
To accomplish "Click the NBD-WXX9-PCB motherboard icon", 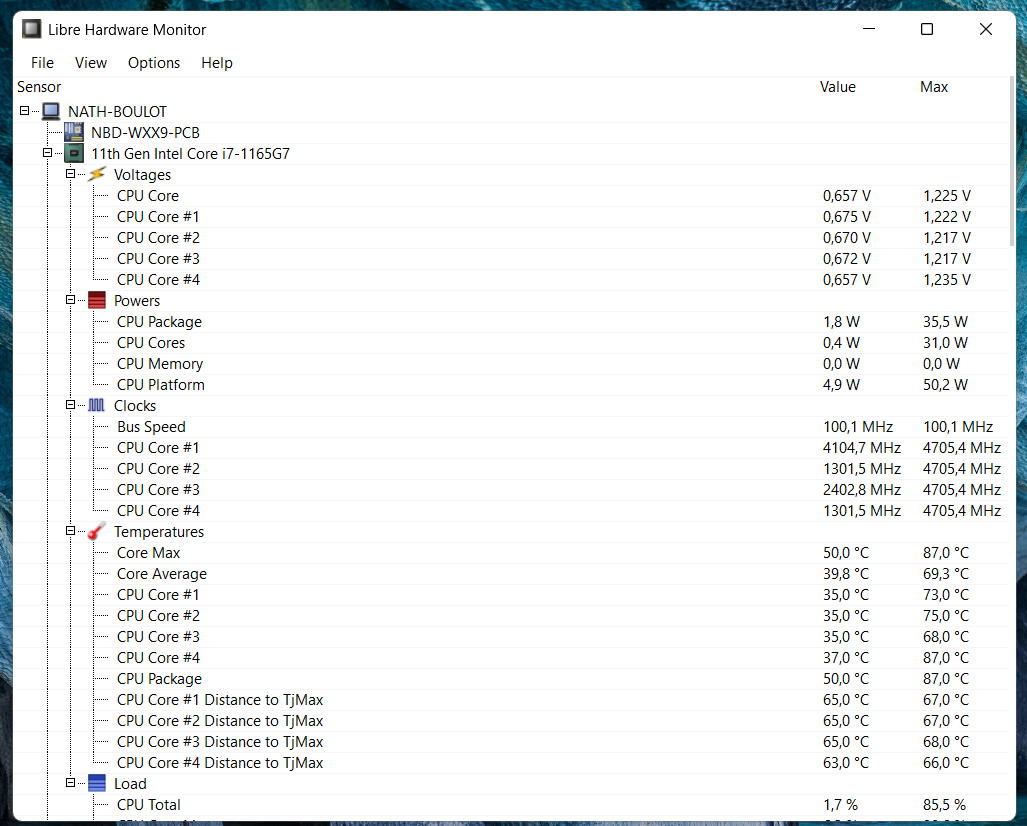I will click(x=74, y=132).
